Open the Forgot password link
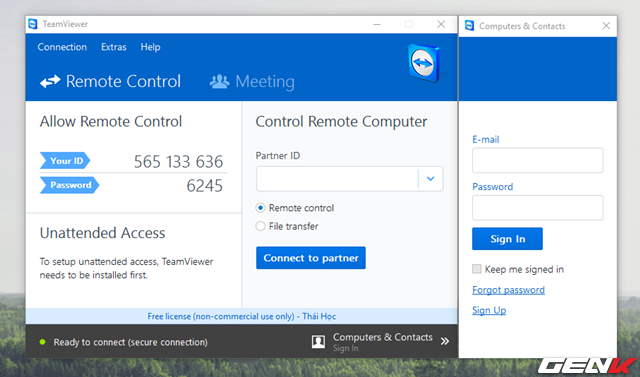 pos(508,290)
